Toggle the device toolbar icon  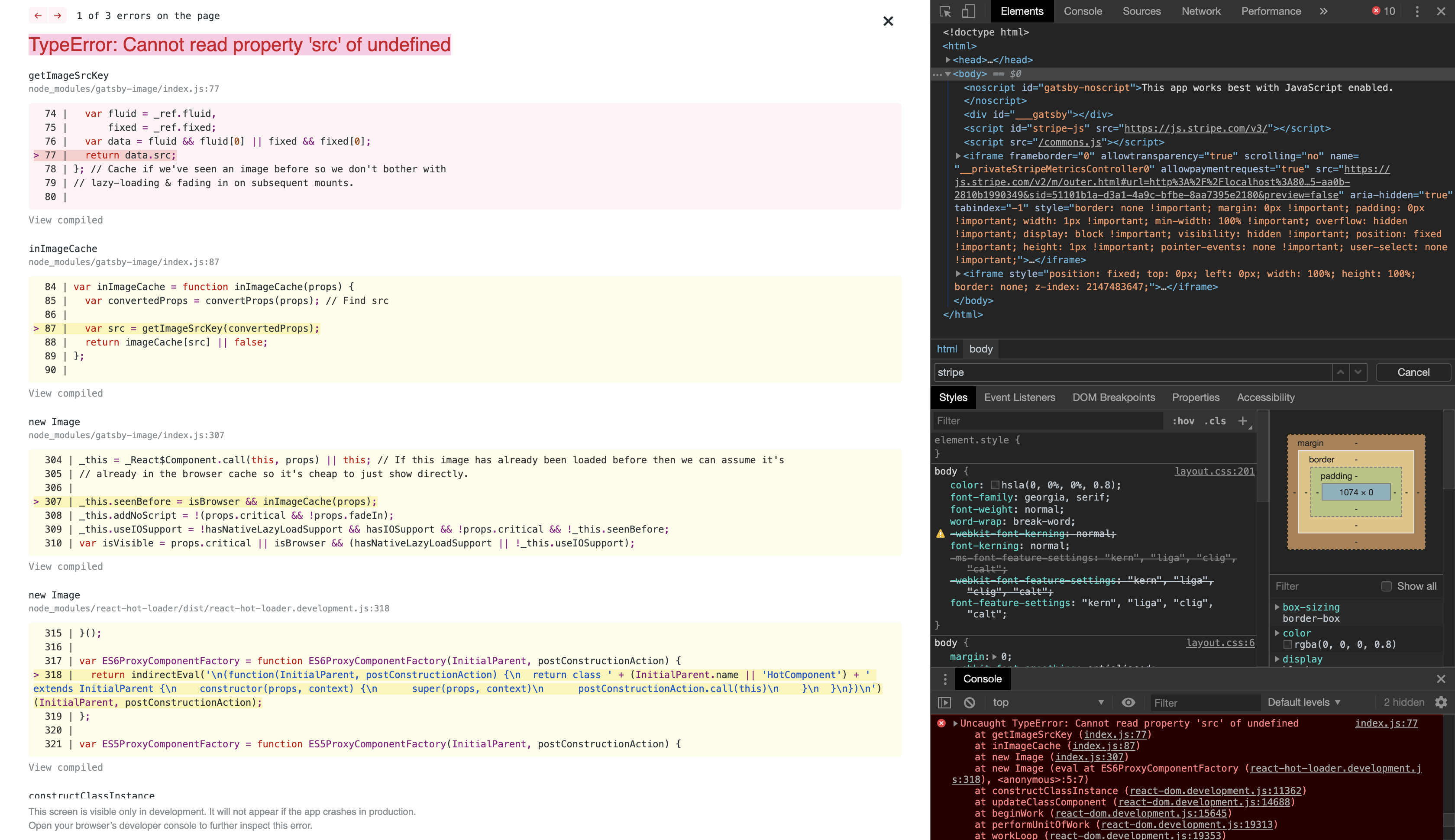[x=968, y=12]
